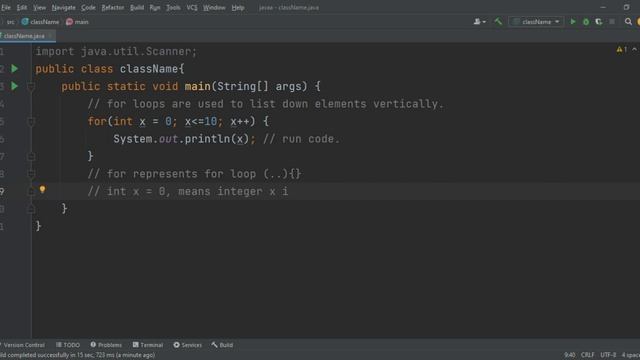Build the project with the green hammer icon
Image resolution: width=640 pixels, height=360 pixels.
coord(498,22)
